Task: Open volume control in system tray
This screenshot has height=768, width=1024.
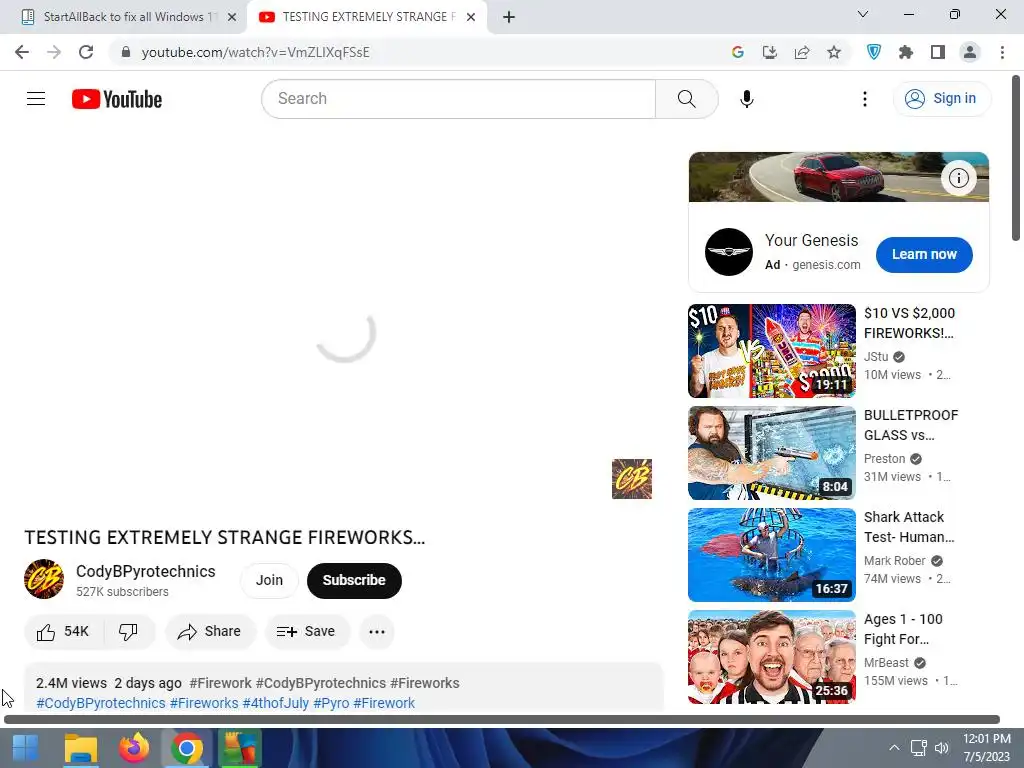Action: pos(941,748)
